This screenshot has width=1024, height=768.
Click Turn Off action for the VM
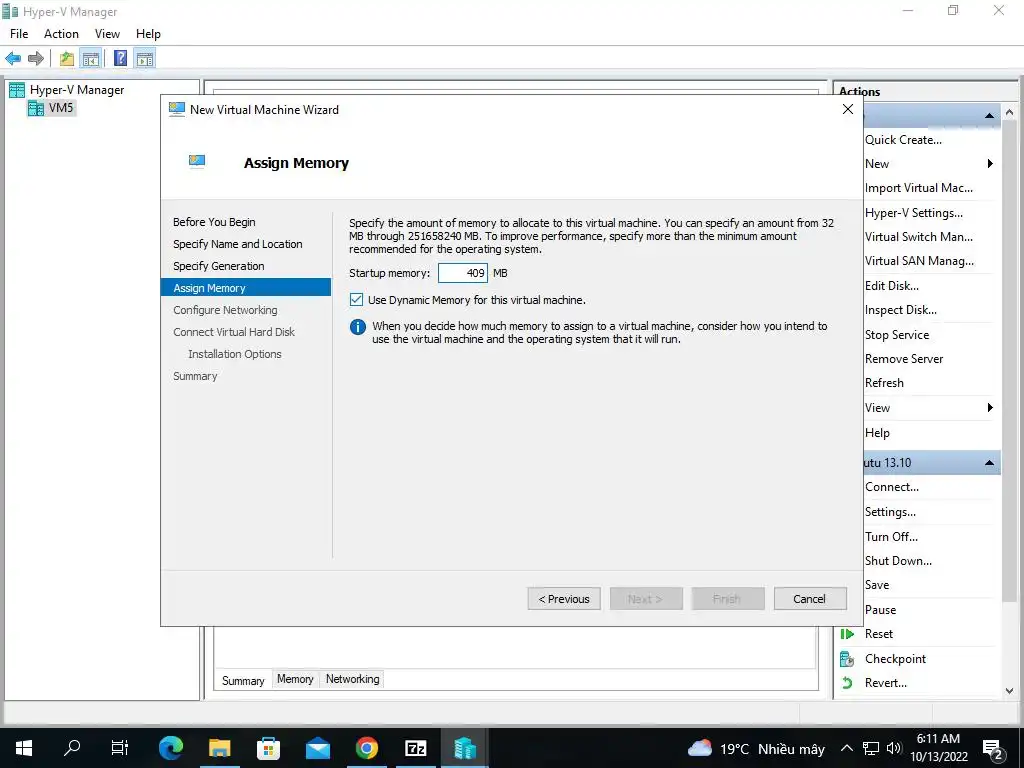(891, 537)
